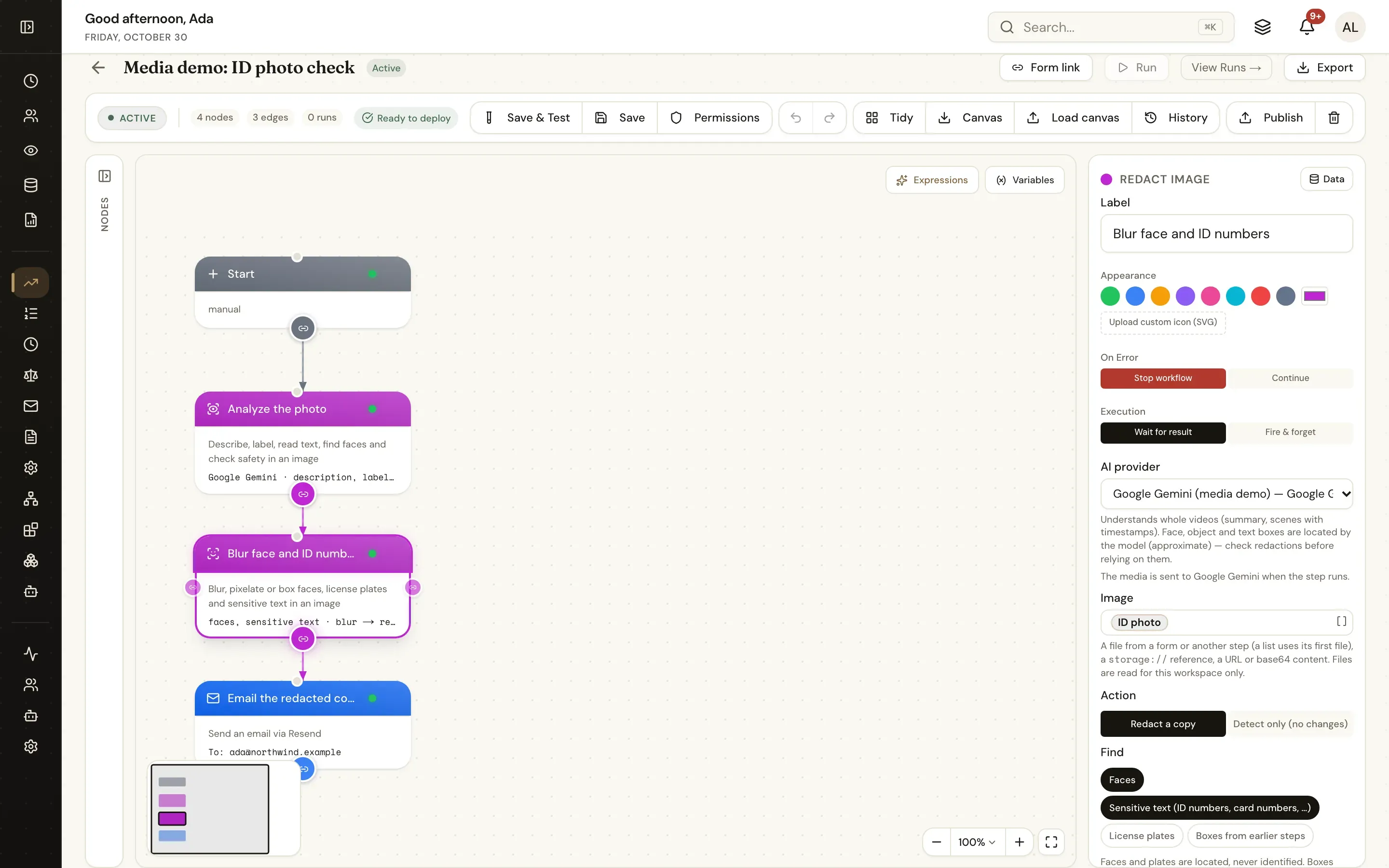The height and width of the screenshot is (868, 1389).
Task: Zoom out with the minus icon
Action: 937,841
